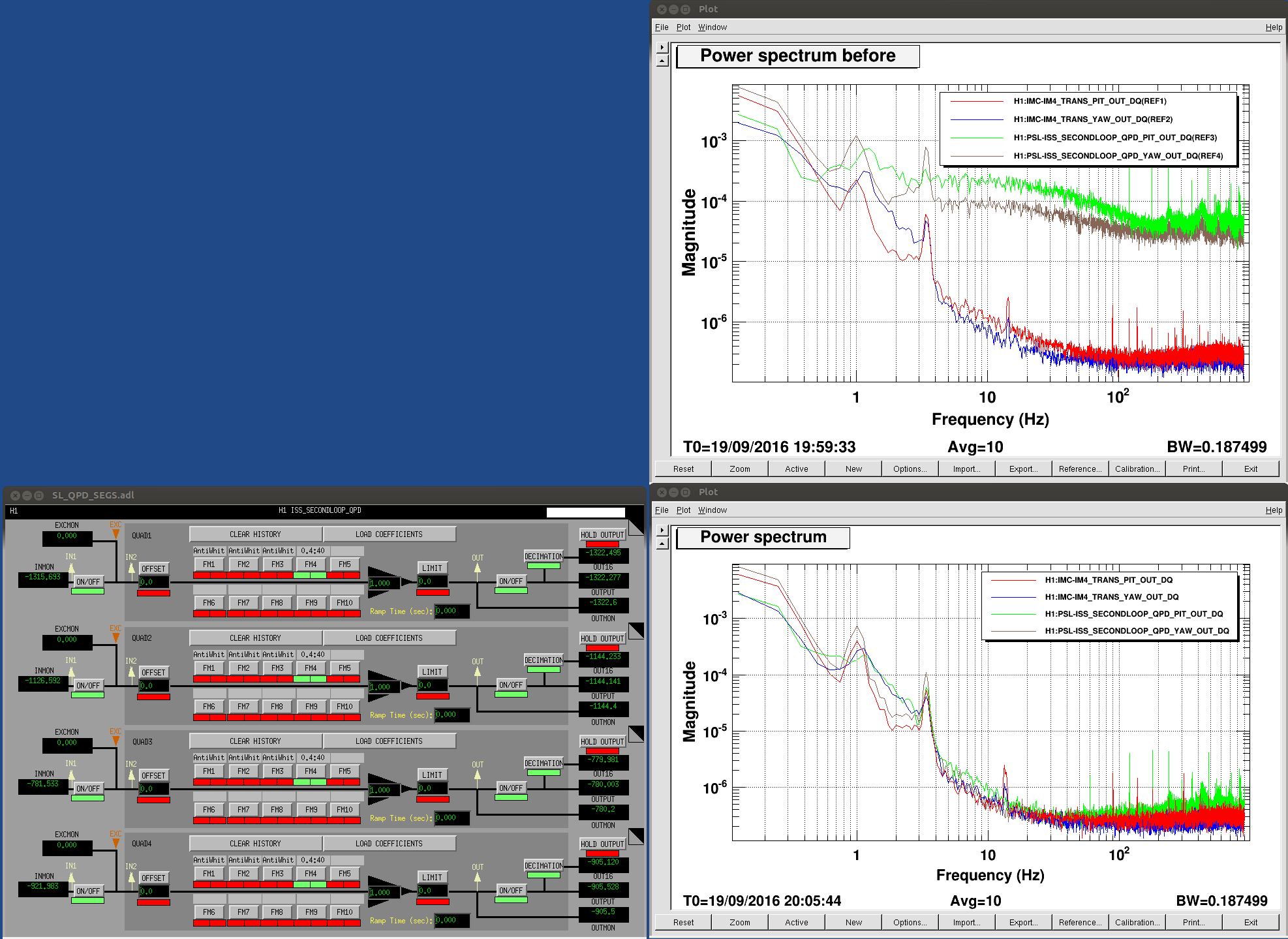Click the right-arrow icon in top plot window

(x=662, y=48)
